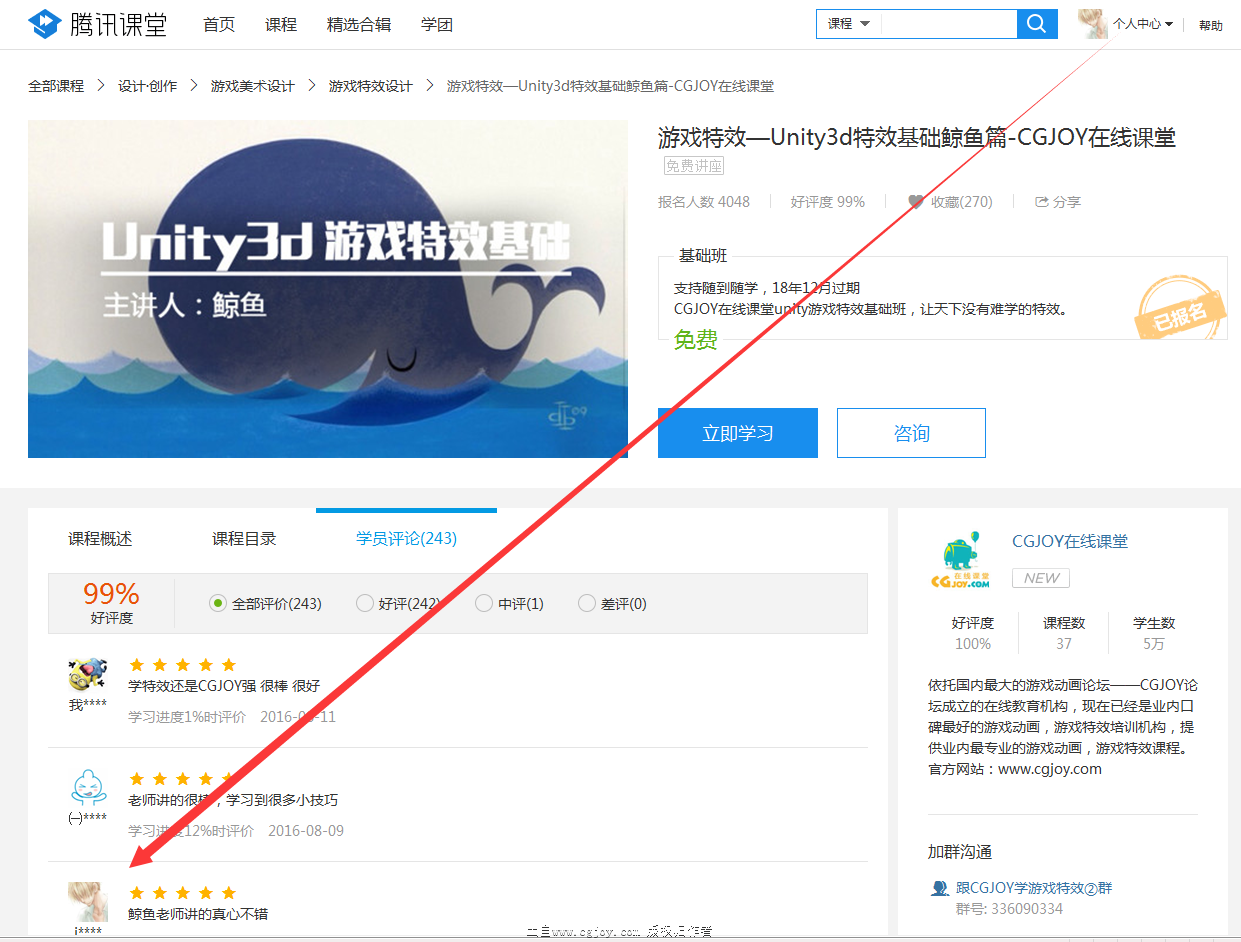Click the 分享 share icon
This screenshot has width=1241, height=942.
[1040, 201]
